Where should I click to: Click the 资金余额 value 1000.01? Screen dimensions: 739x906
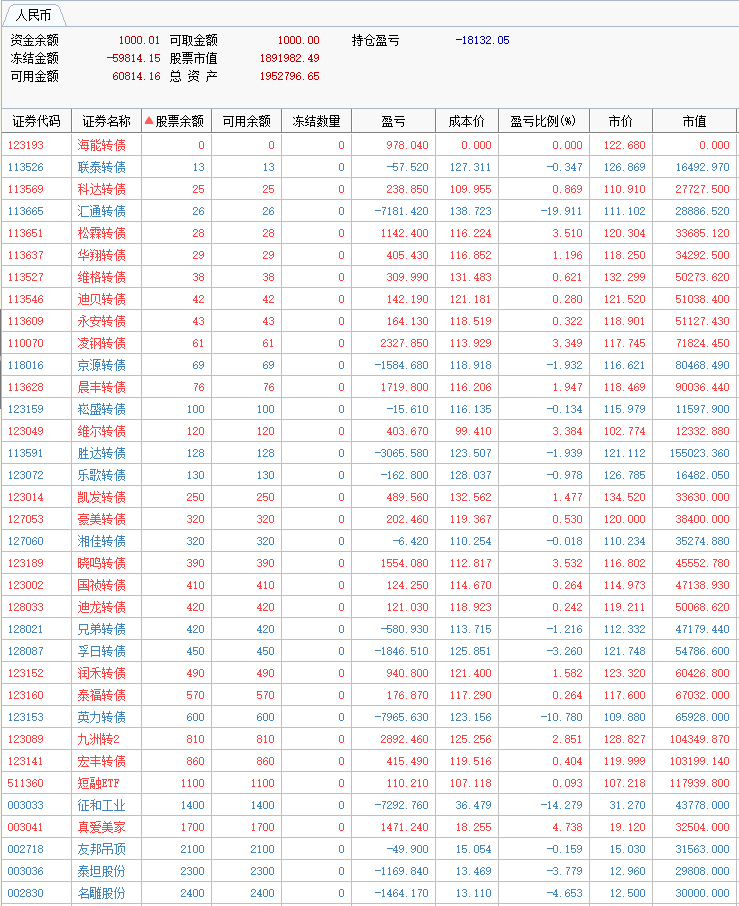[139, 40]
